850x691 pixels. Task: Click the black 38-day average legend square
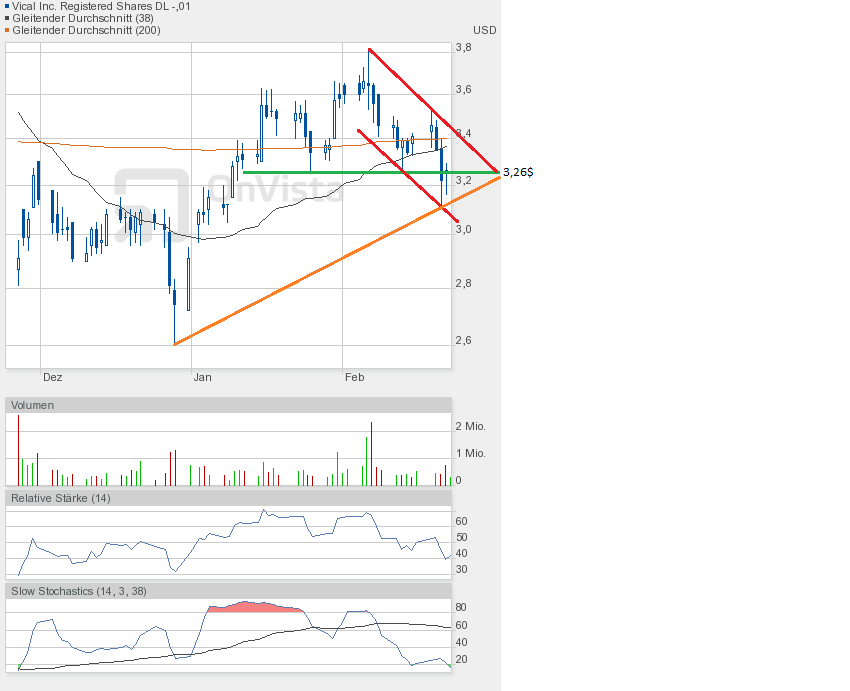pyautogui.click(x=8, y=18)
